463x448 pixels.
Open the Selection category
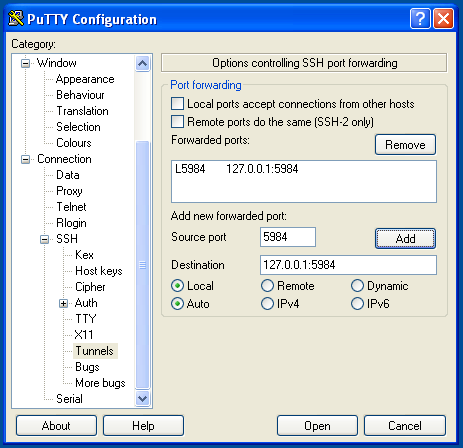point(78,127)
